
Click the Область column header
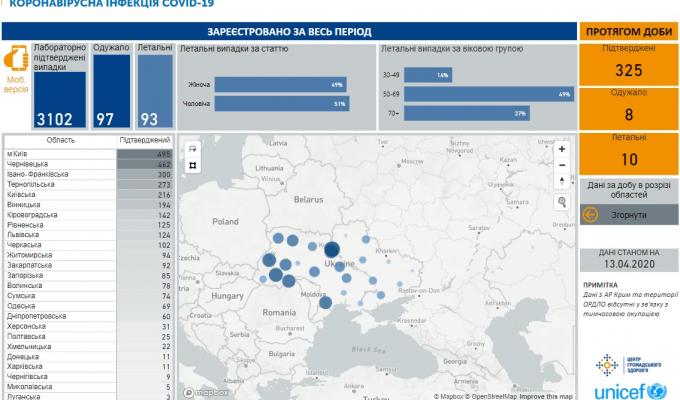click(x=61, y=140)
